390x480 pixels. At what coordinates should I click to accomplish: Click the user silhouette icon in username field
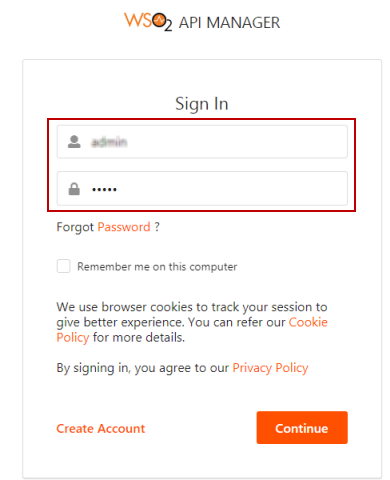click(74, 142)
